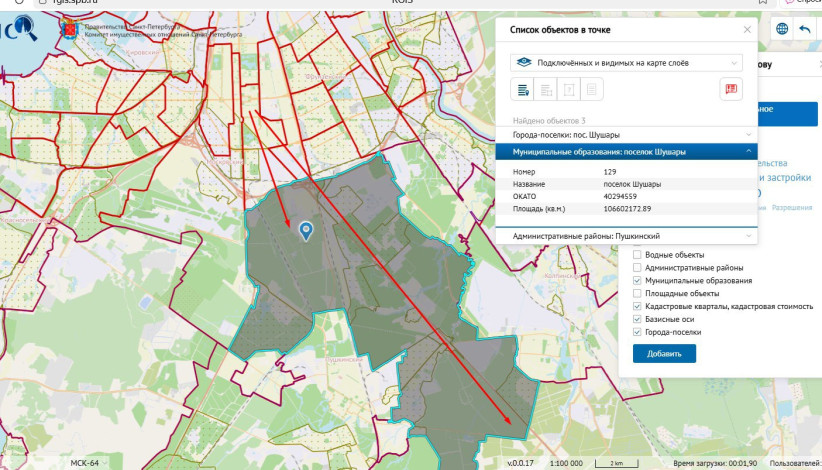Enable the 'Водные объекты' checkbox
Image resolution: width=822 pixels, height=470 pixels.
(637, 255)
